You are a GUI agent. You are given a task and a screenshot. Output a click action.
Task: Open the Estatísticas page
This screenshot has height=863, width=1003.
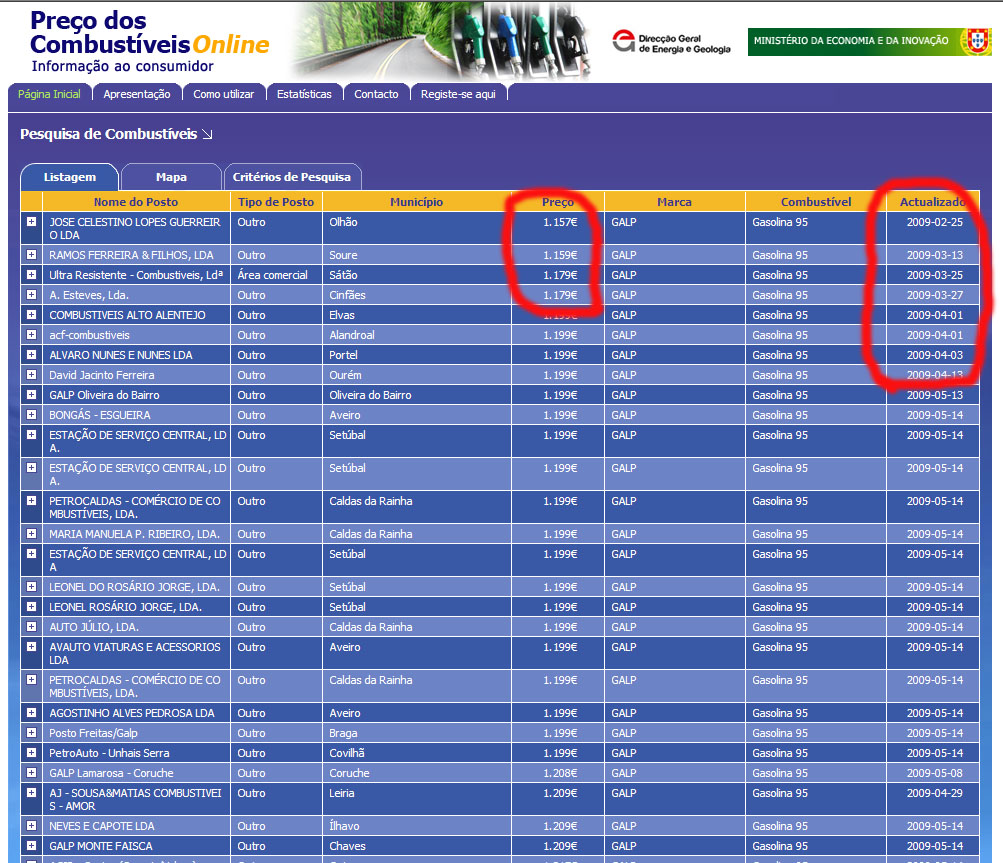tap(304, 94)
